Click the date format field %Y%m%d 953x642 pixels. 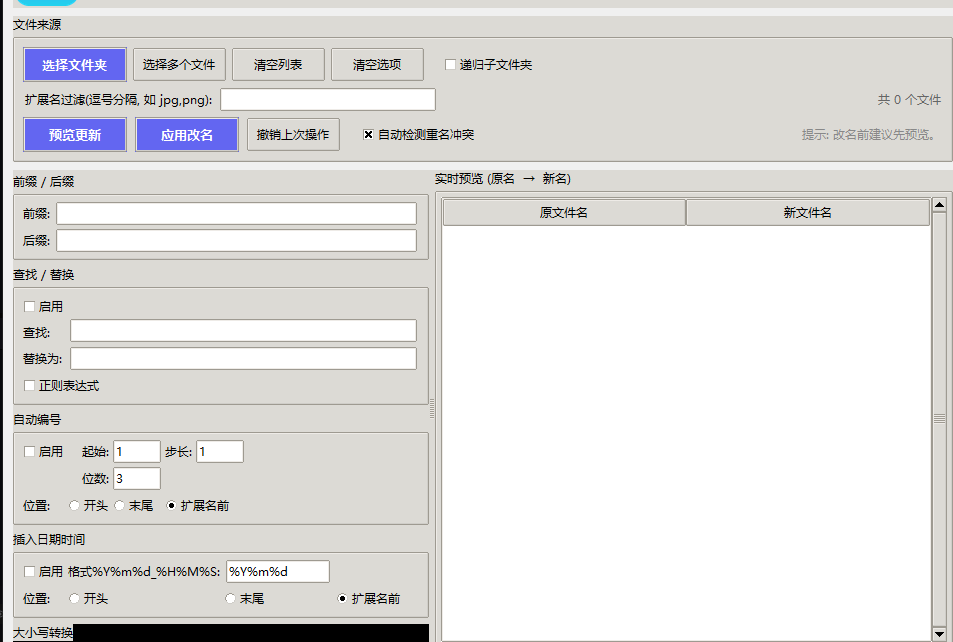(x=278, y=571)
